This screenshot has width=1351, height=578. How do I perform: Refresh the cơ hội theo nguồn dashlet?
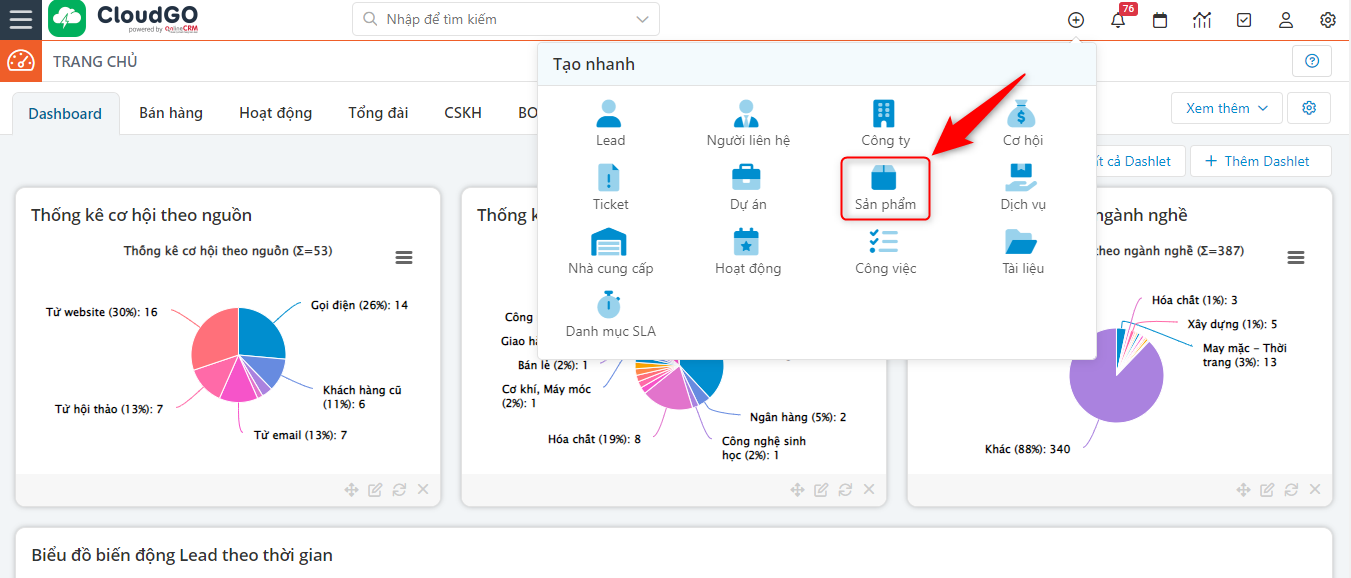[x=399, y=489]
